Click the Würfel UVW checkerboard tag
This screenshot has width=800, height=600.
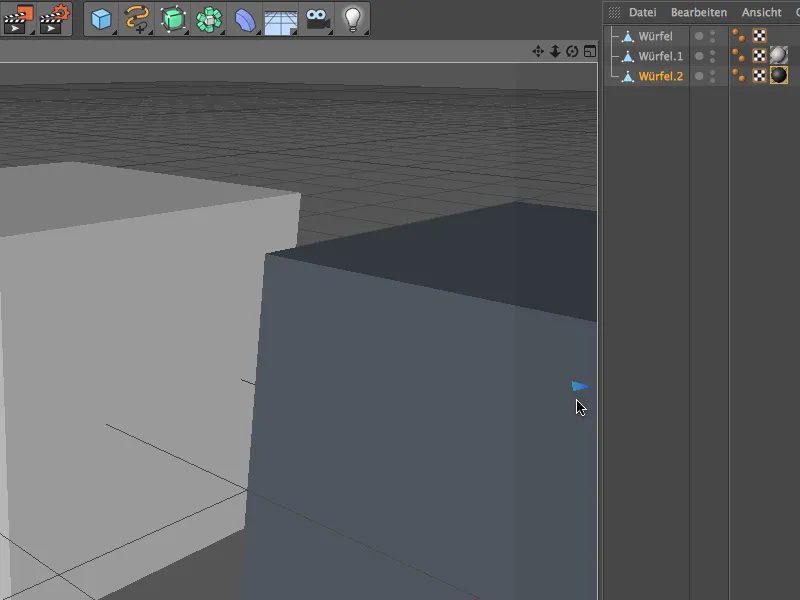tap(759, 35)
